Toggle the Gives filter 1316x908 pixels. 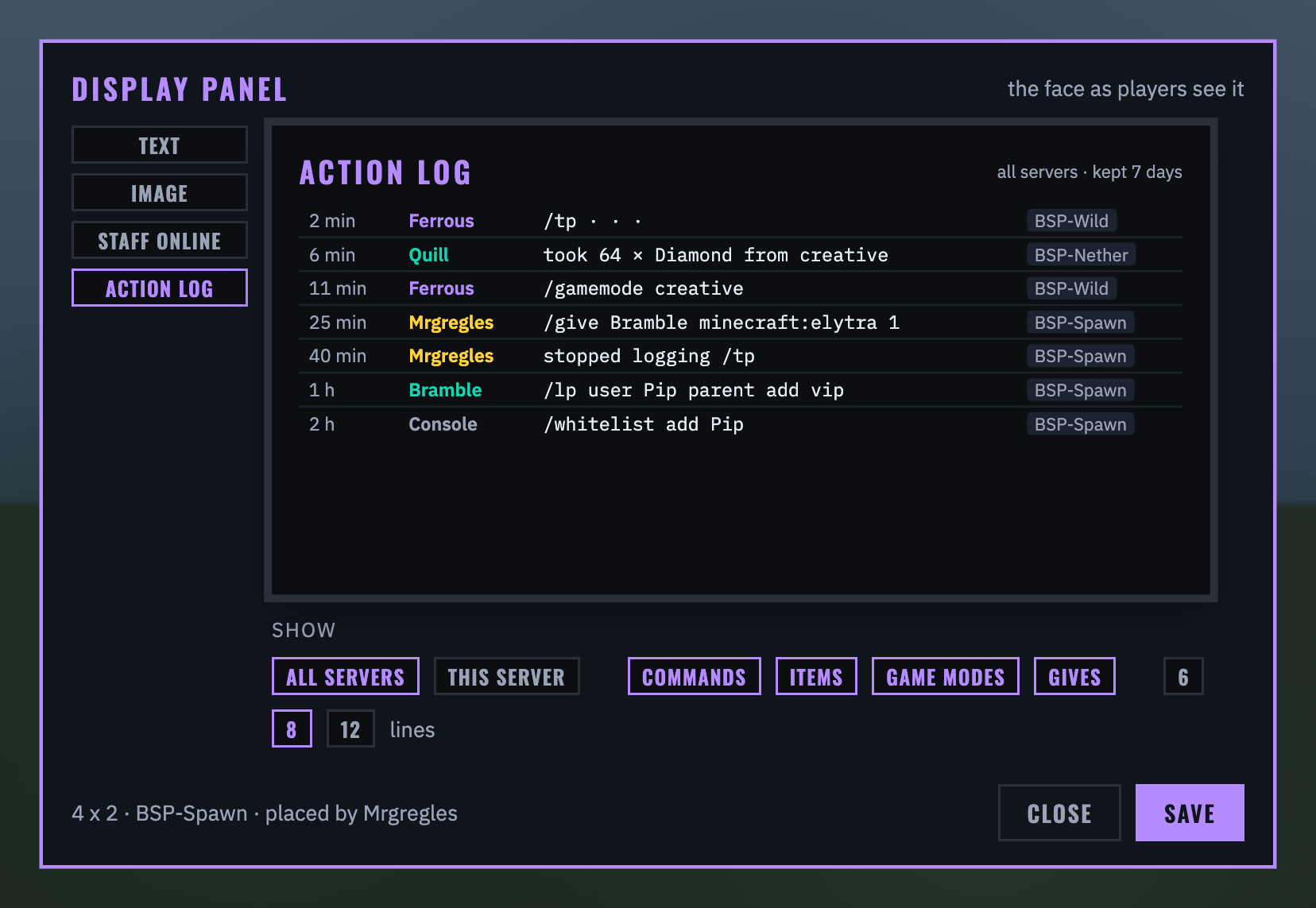(1074, 676)
